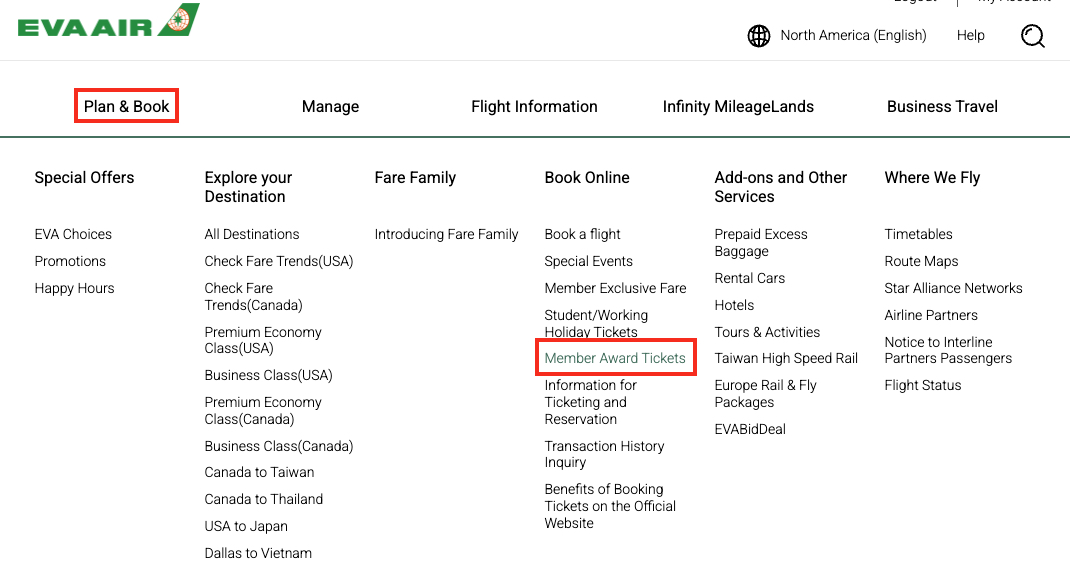
Task: Open Happy Hours offers
Action: point(74,289)
